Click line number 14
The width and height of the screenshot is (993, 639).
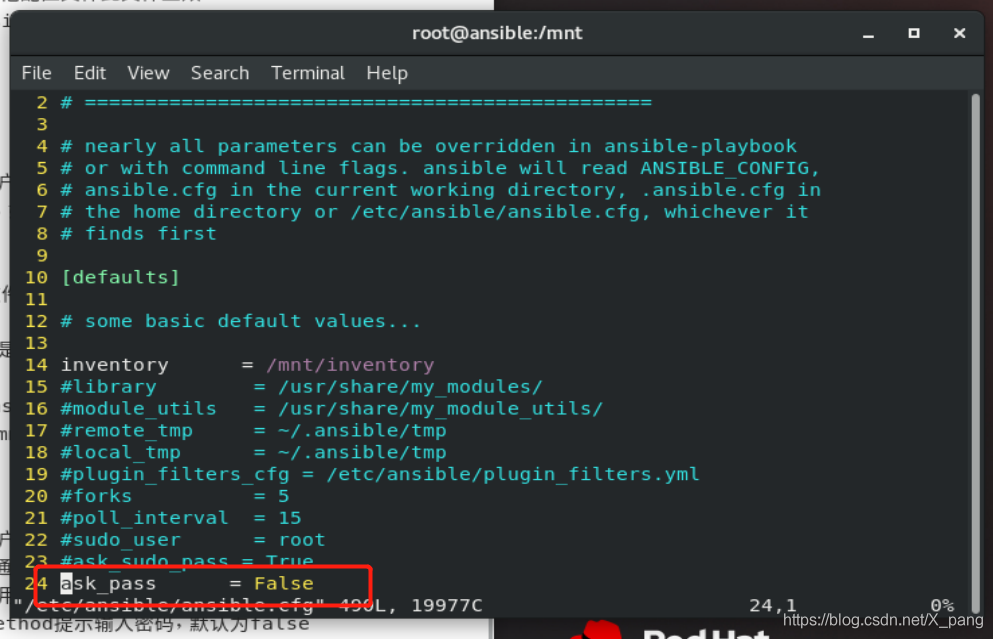[36, 365]
